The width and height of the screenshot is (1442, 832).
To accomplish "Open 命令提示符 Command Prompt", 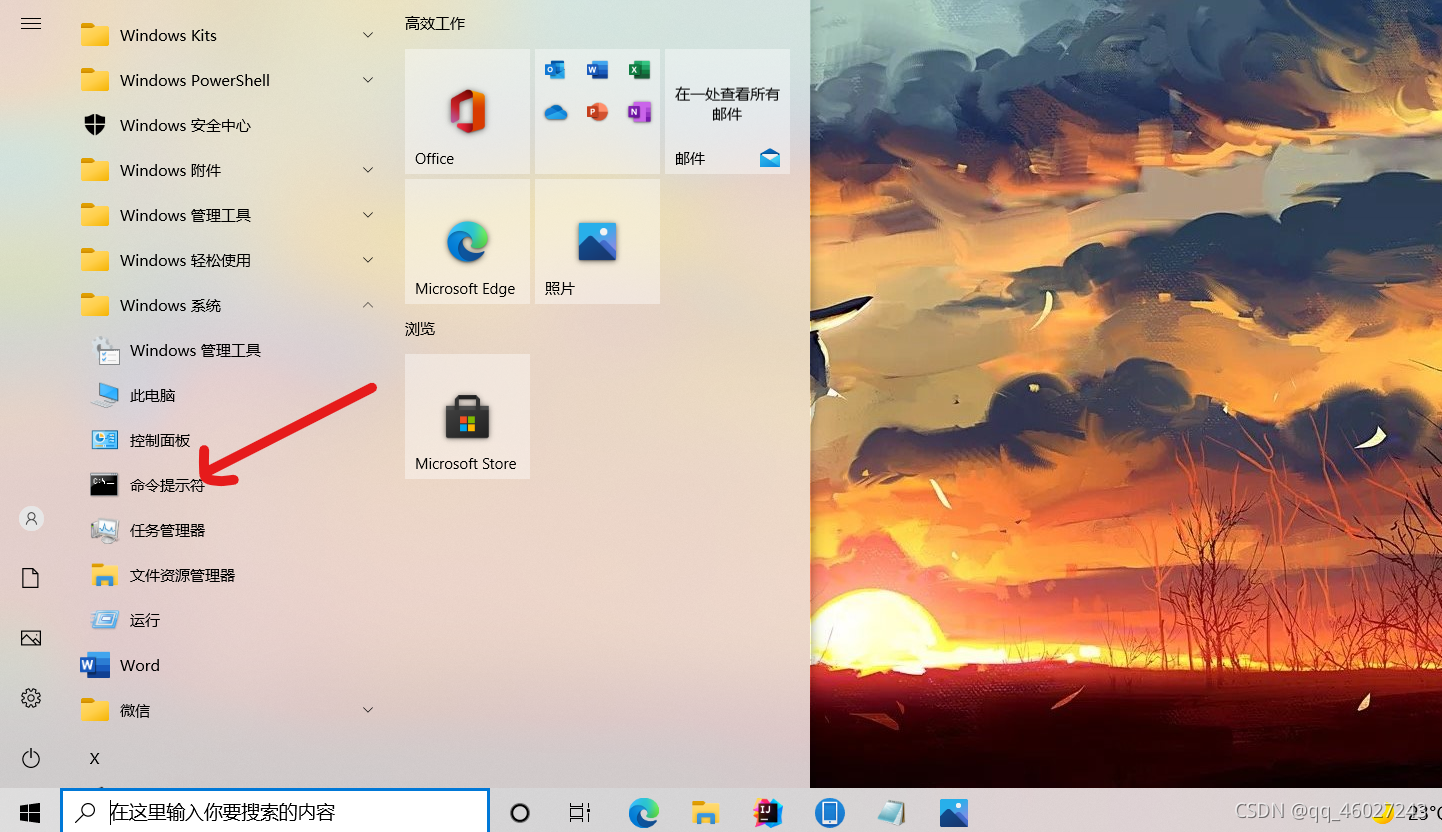I will 230,485.
